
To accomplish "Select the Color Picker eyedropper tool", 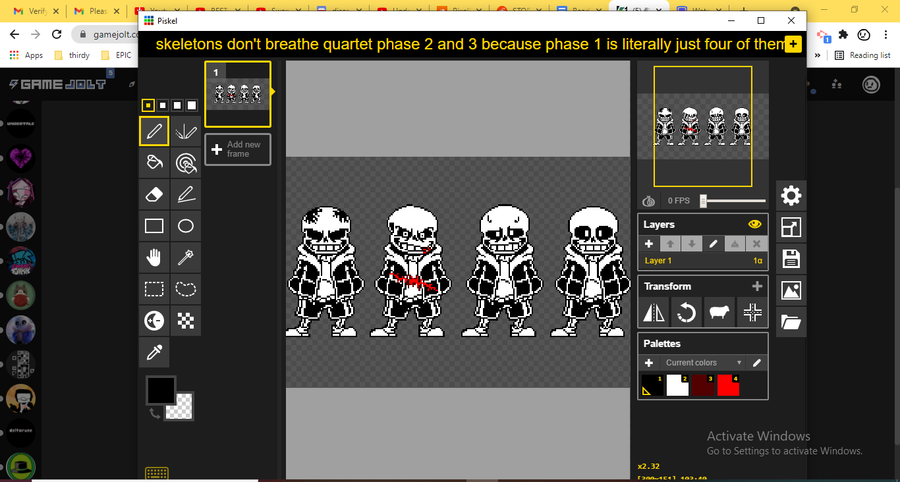I will tap(154, 352).
